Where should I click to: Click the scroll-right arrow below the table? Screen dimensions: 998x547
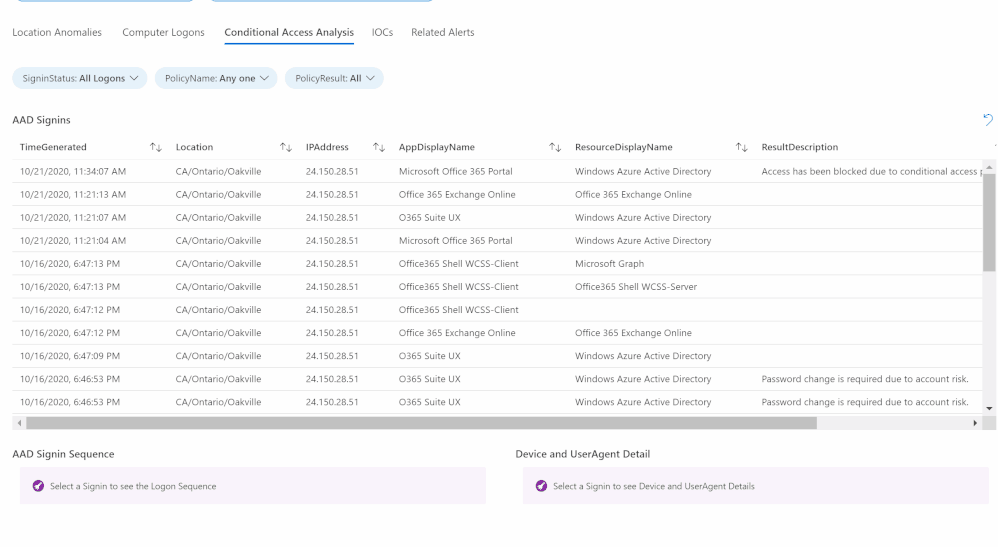[x=975, y=423]
